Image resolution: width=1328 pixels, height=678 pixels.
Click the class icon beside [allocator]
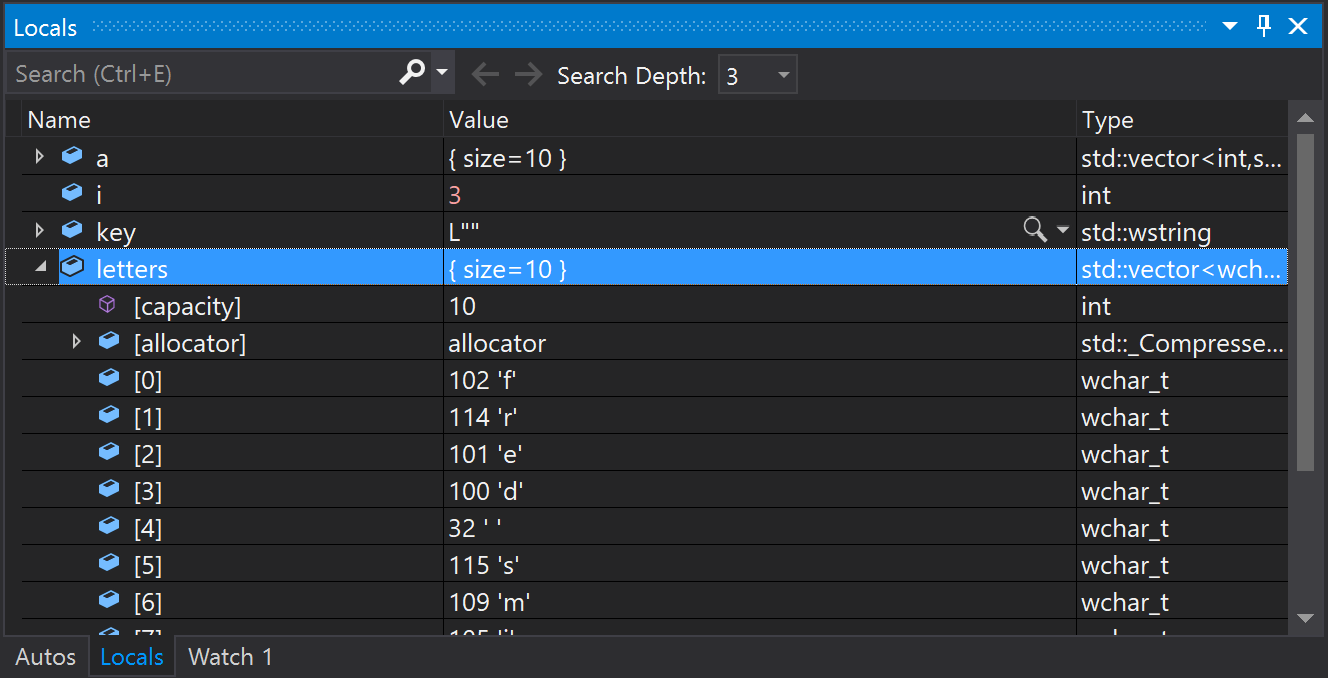point(109,340)
